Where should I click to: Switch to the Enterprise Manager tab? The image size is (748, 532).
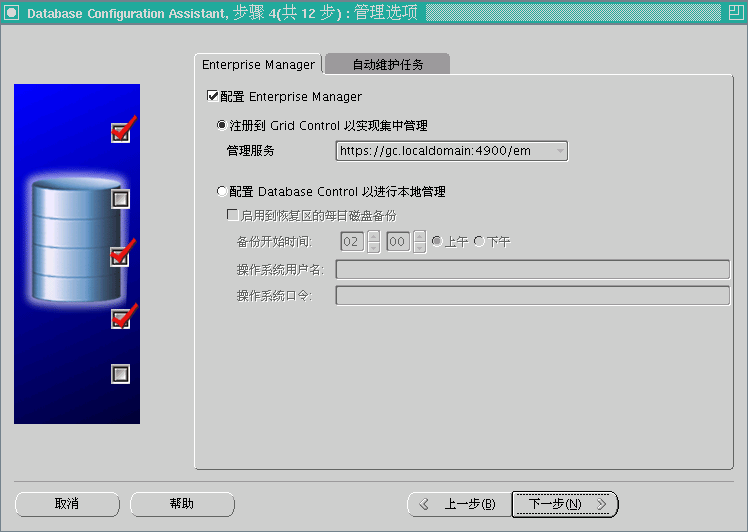pyautogui.click(x=258, y=64)
